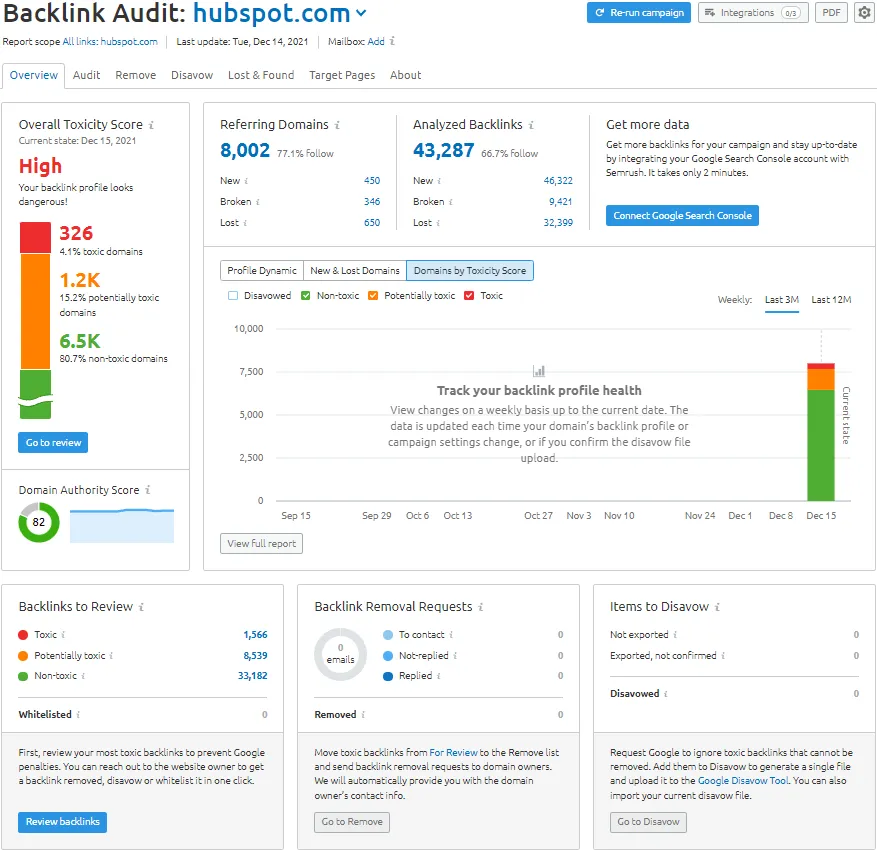Image resolution: width=877 pixels, height=850 pixels.
Task: Click info icon beside Referring Domains Lost
Action: [x=245, y=223]
